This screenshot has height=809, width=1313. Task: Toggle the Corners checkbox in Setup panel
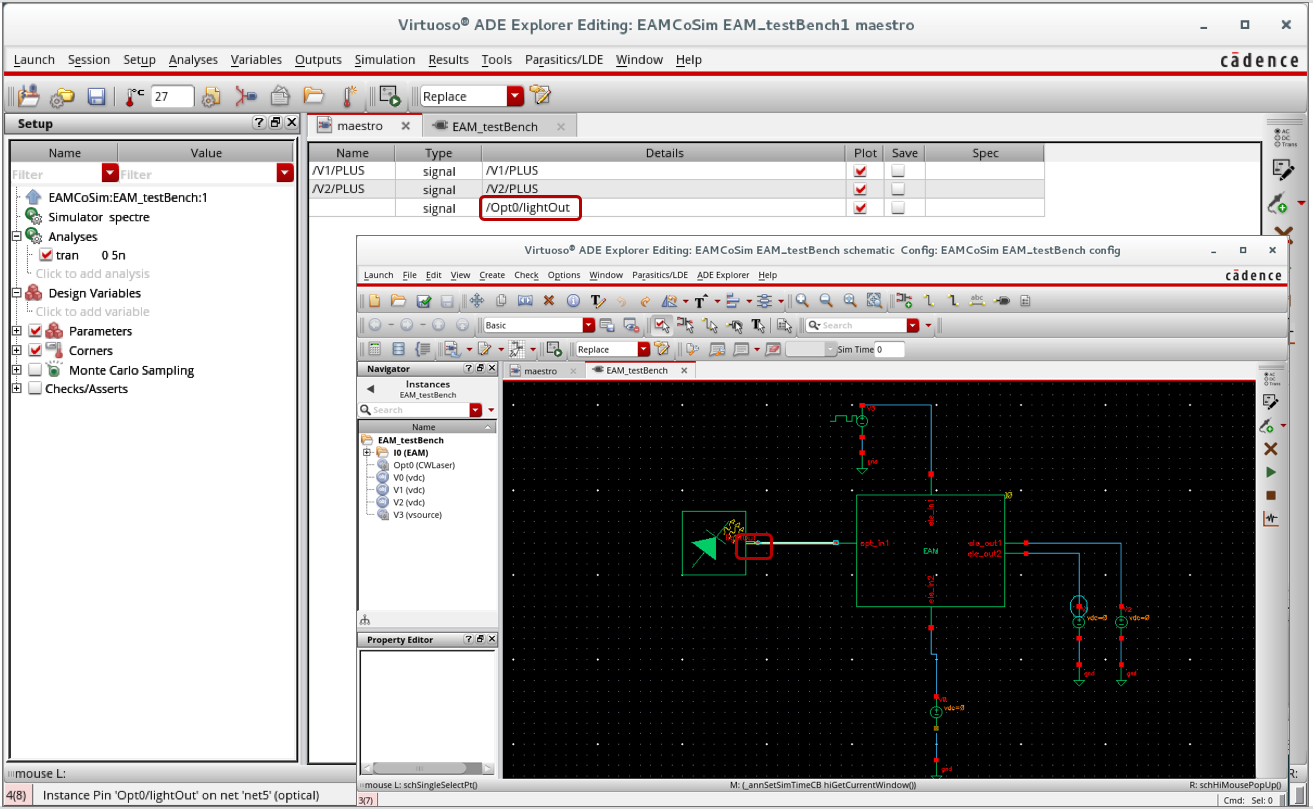[35, 351]
